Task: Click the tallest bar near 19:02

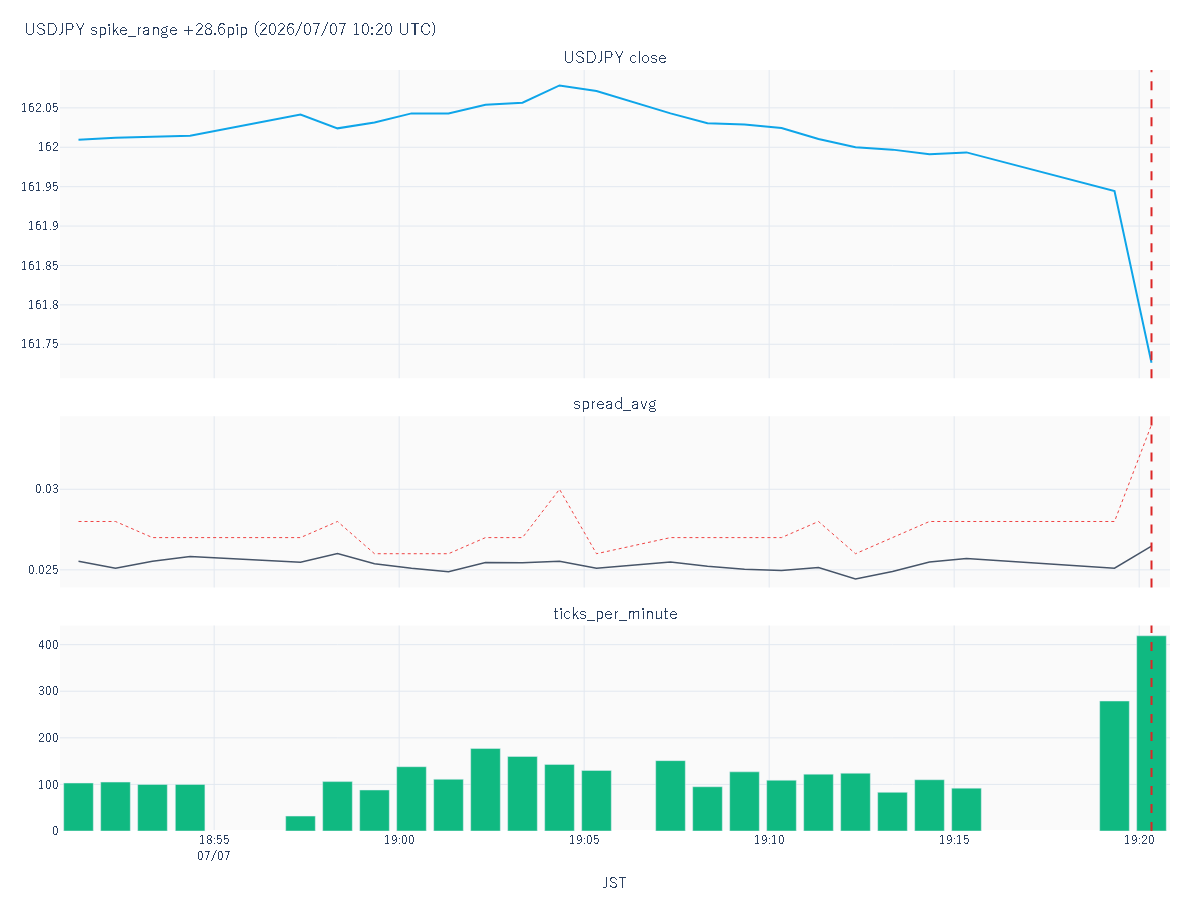Action: [485, 790]
